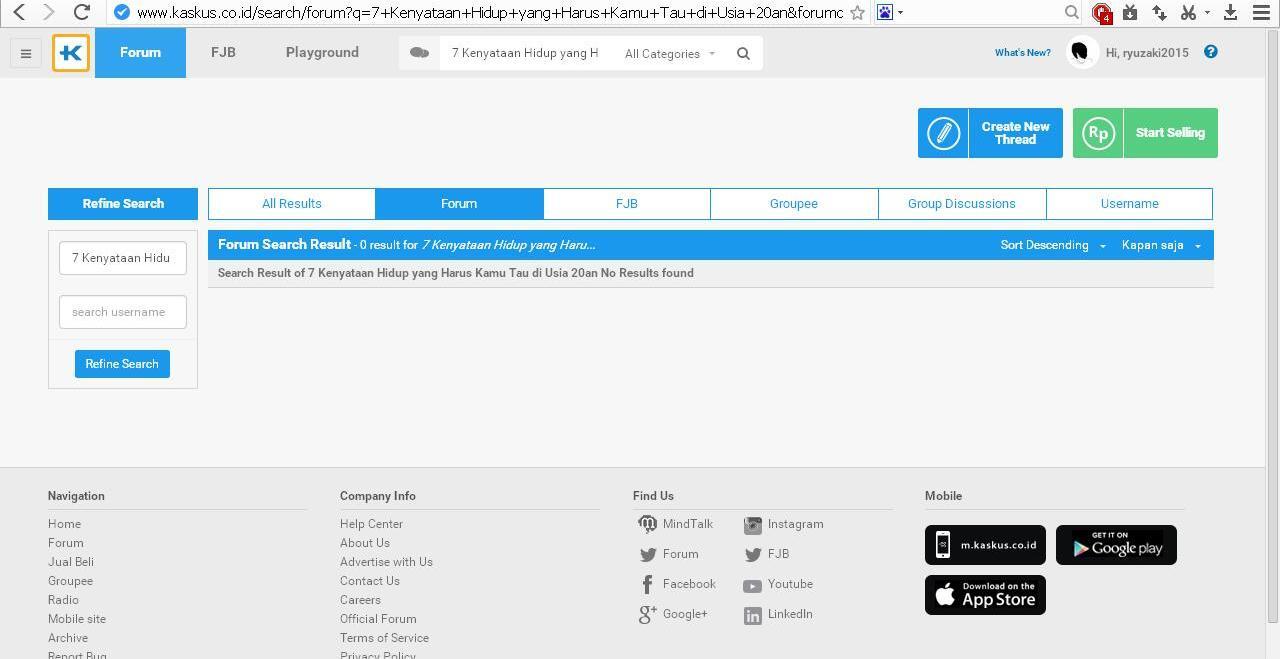Image resolution: width=1280 pixels, height=659 pixels.
Task: Switch to the FJB results tab
Action: (627, 203)
